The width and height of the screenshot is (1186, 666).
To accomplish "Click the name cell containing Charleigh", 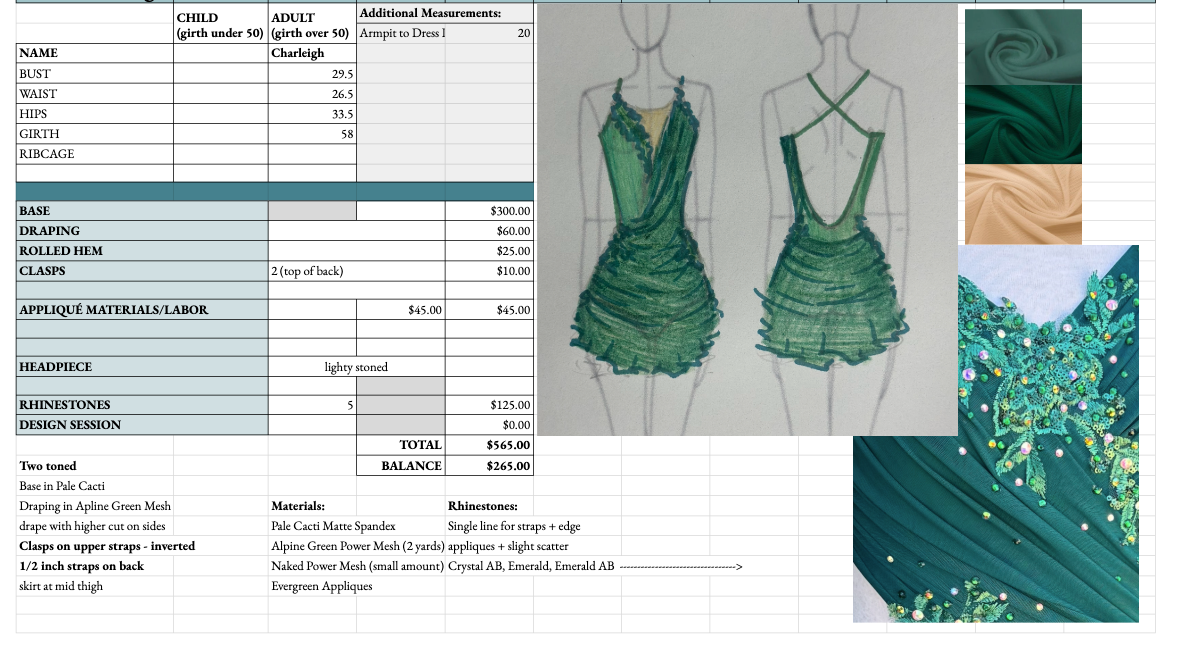I will pos(312,53).
